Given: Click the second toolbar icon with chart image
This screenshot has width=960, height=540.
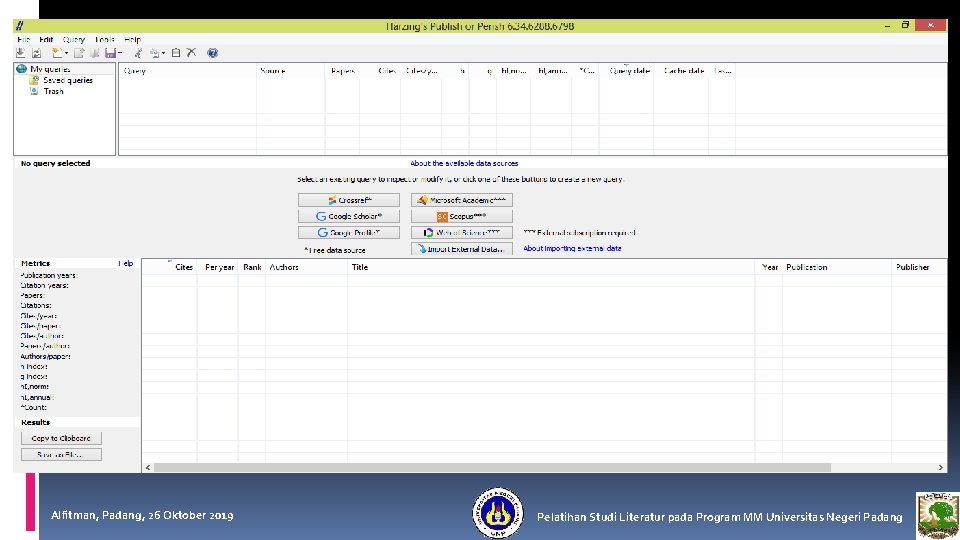Looking at the screenshot, I should click(37, 53).
